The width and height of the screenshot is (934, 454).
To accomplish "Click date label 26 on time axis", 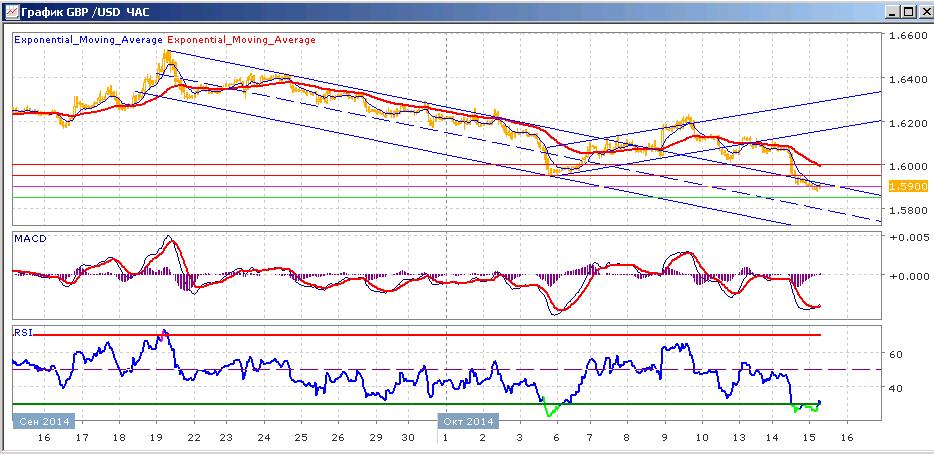I will (337, 438).
